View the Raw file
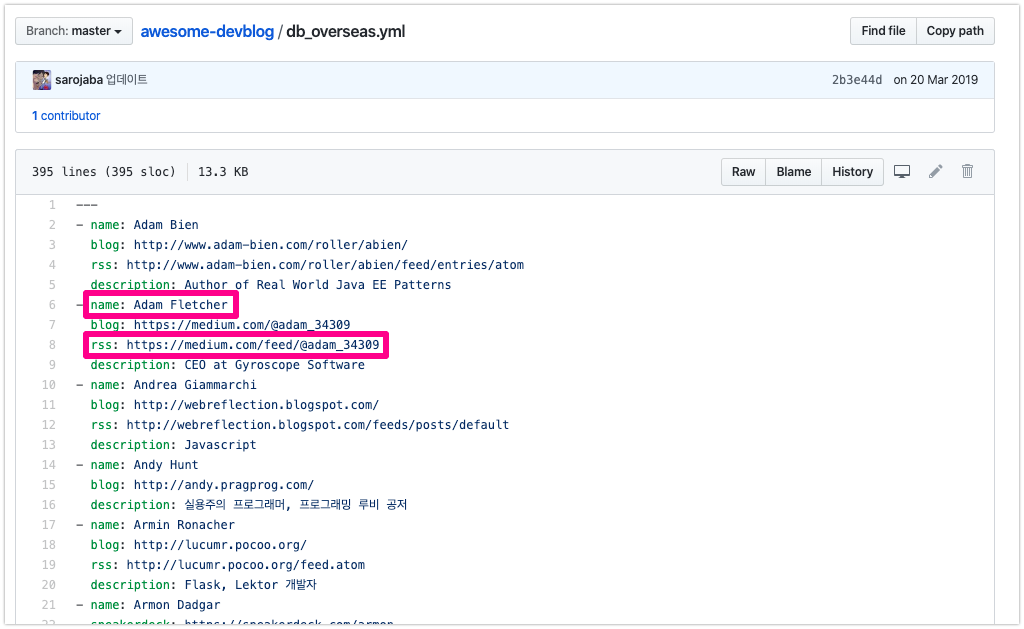The width and height of the screenshot is (1024, 629). coord(743,172)
